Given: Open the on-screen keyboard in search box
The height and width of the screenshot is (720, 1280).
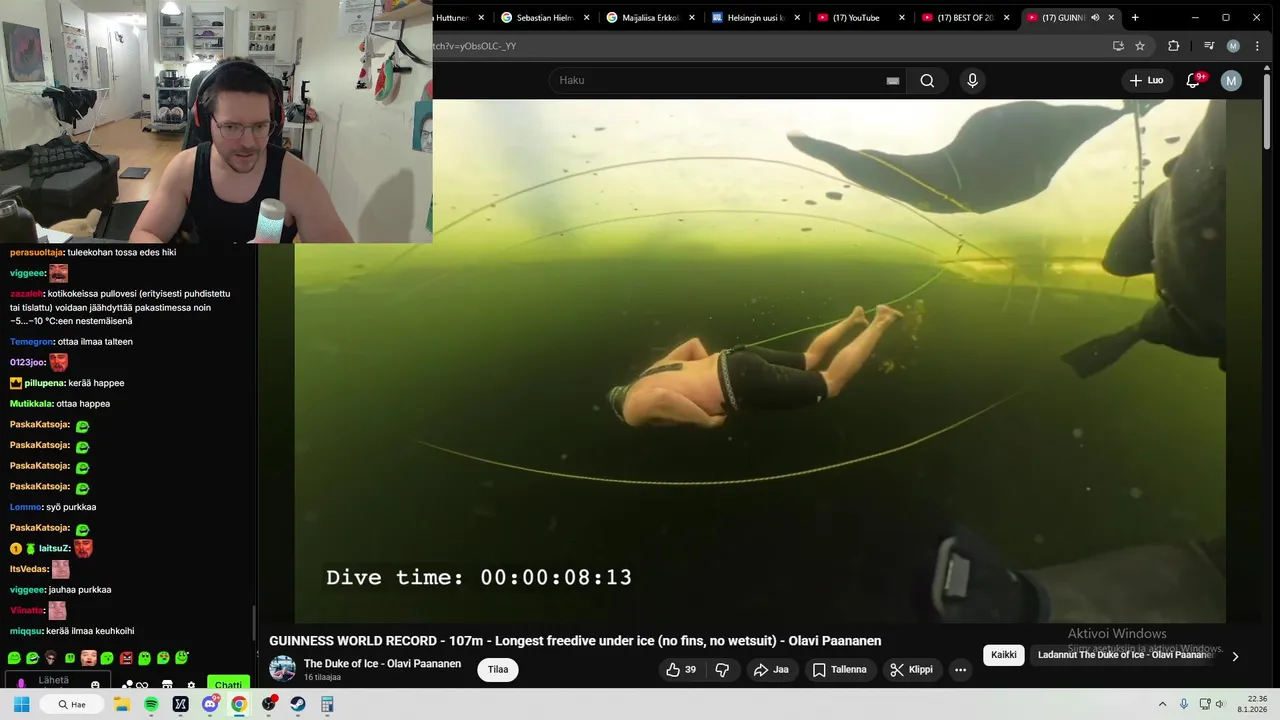Looking at the screenshot, I should click(x=893, y=81).
